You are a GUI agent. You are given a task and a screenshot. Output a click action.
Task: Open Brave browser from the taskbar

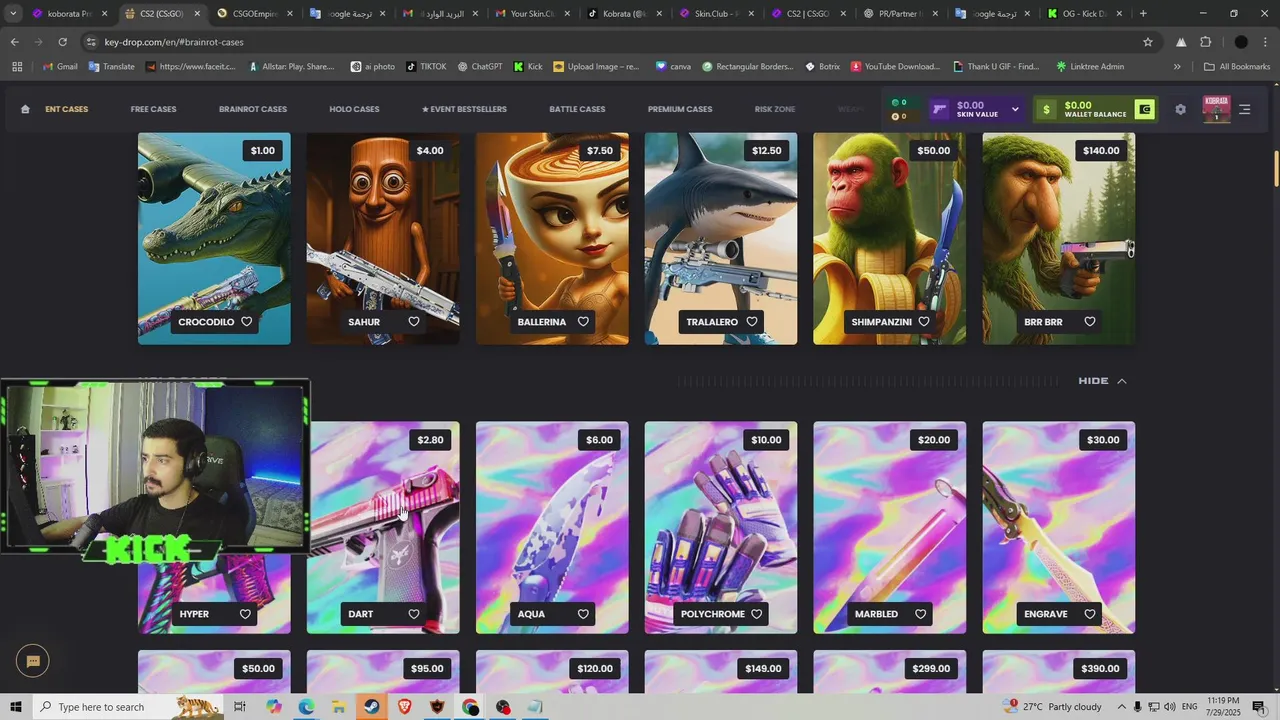404,707
